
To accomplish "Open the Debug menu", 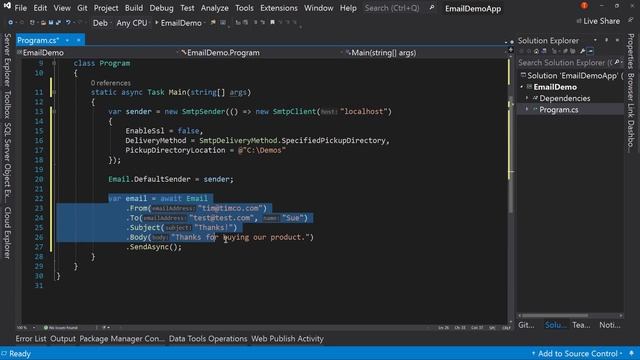I will click(161, 8).
